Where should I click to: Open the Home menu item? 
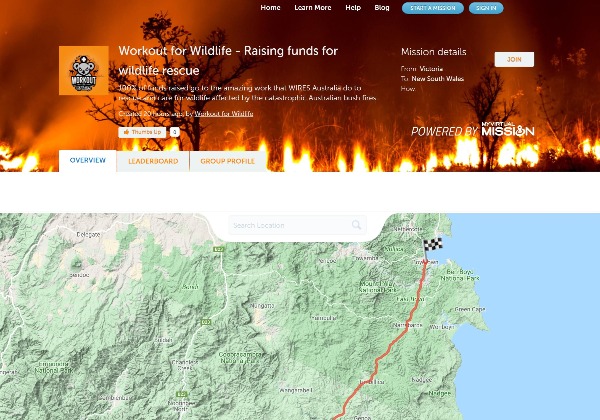pyautogui.click(x=270, y=8)
